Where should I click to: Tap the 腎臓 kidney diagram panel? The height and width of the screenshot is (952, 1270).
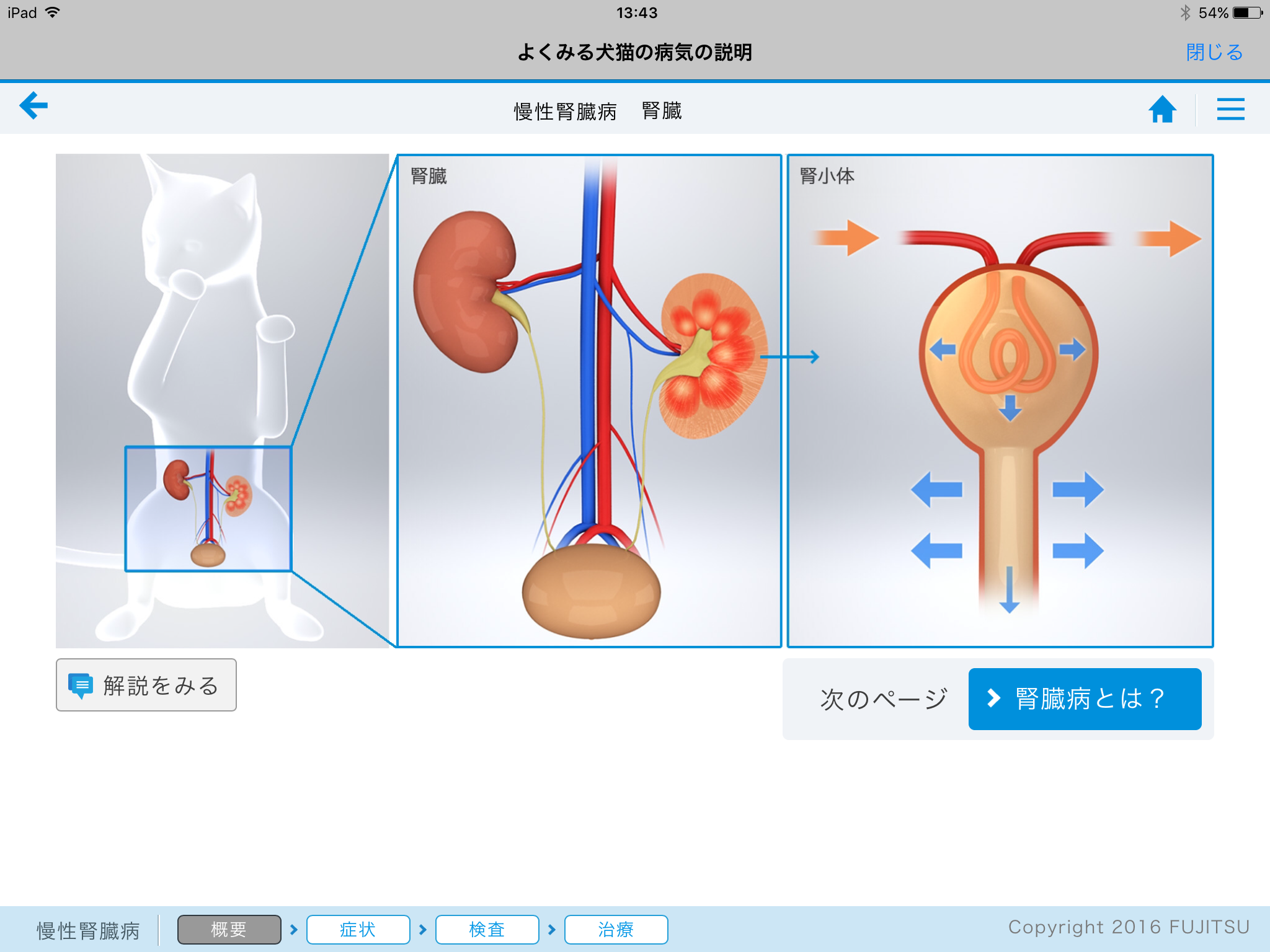[589, 400]
